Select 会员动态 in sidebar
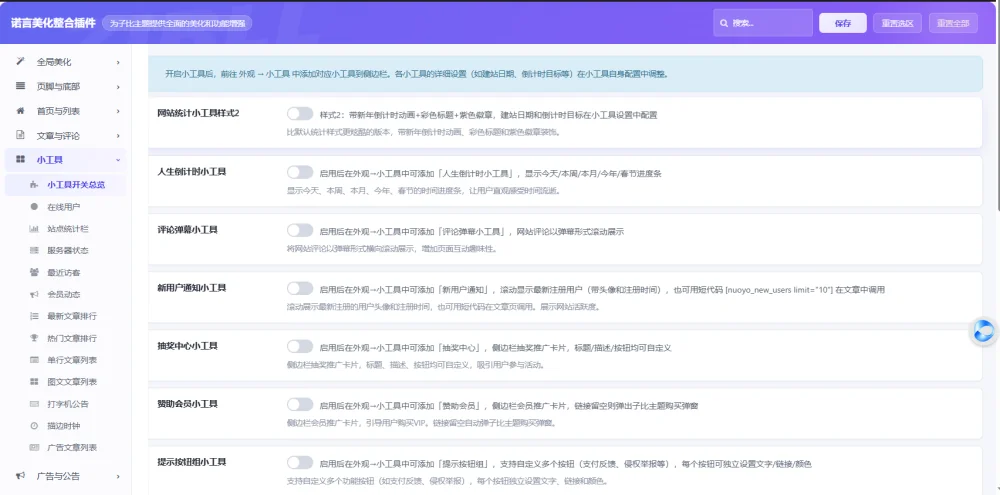This screenshot has height=495, width=1000. (x=65, y=294)
